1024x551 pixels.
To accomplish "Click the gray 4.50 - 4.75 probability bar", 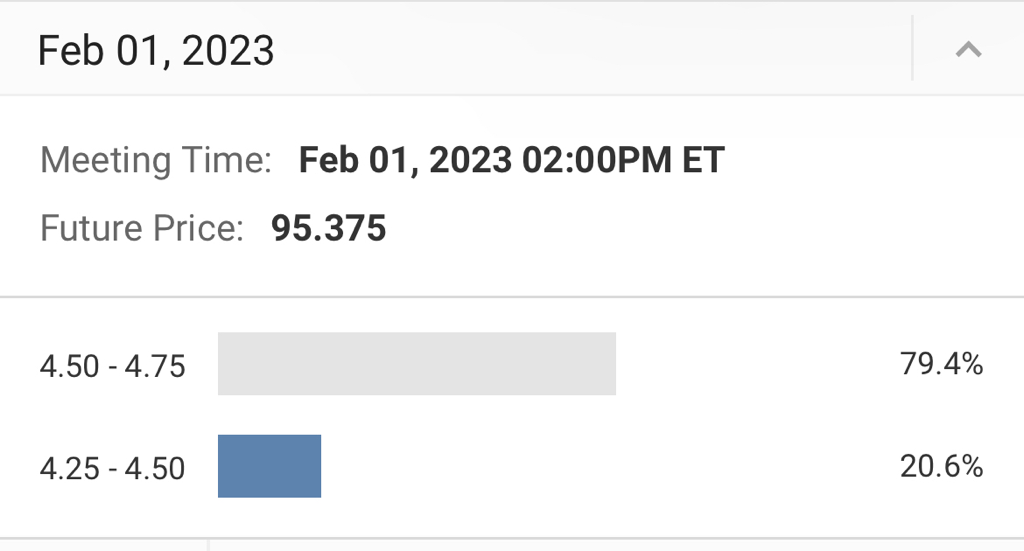I will [x=416, y=364].
